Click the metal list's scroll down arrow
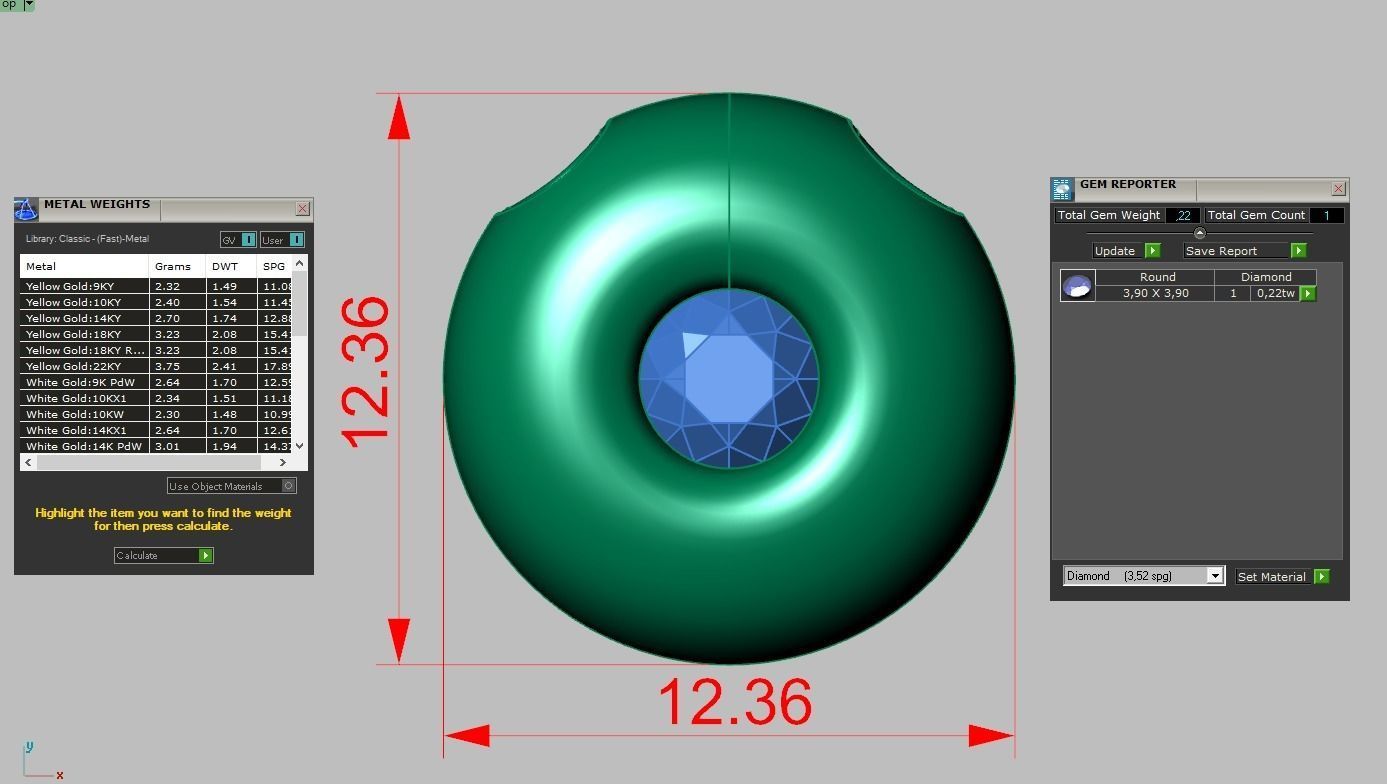The height and width of the screenshot is (784, 1387). point(300,446)
